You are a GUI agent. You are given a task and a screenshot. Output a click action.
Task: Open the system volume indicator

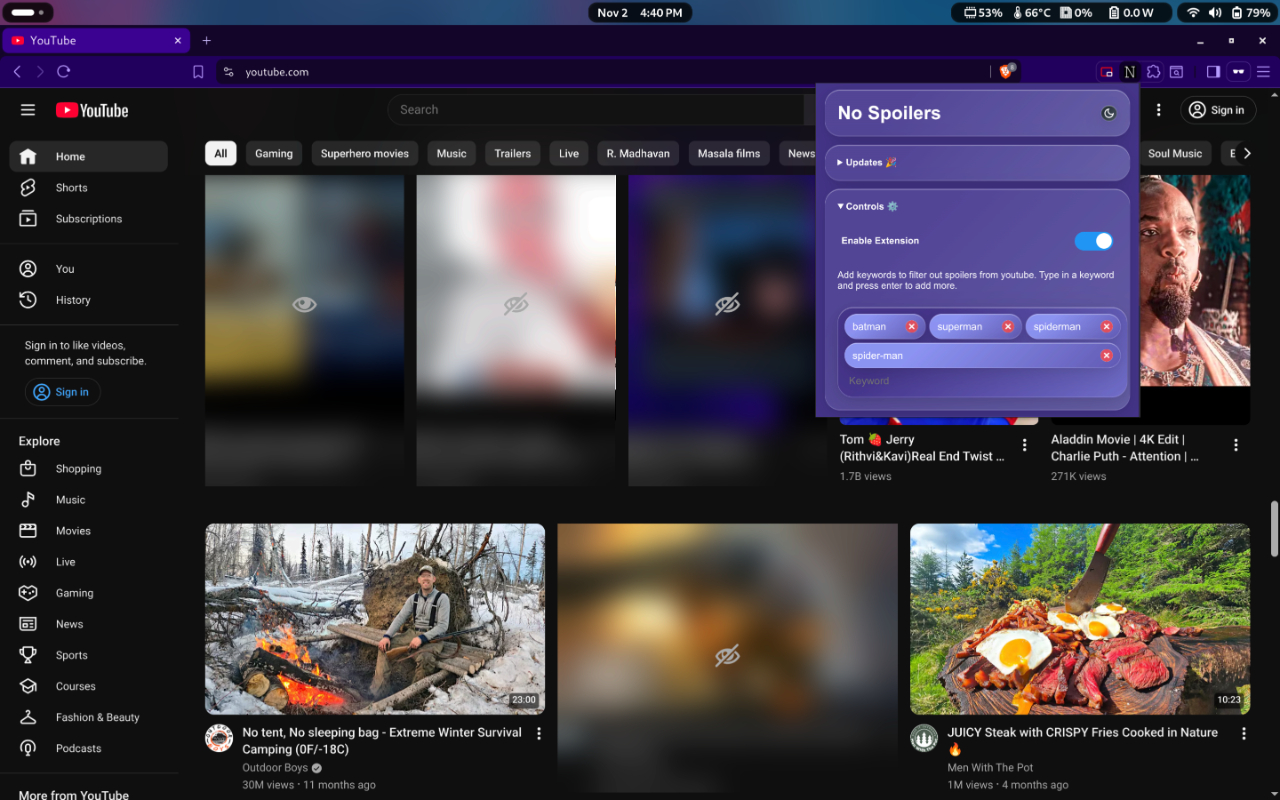tap(1215, 13)
